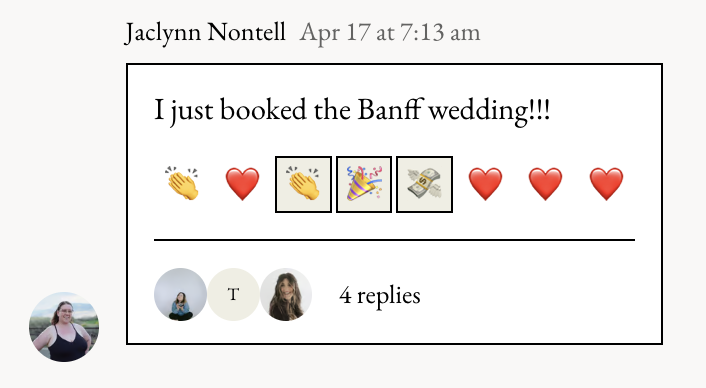This screenshot has height=388, width=706.
Task: Click Jaclynn's profile photo in black top
Action: [x=64, y=327]
